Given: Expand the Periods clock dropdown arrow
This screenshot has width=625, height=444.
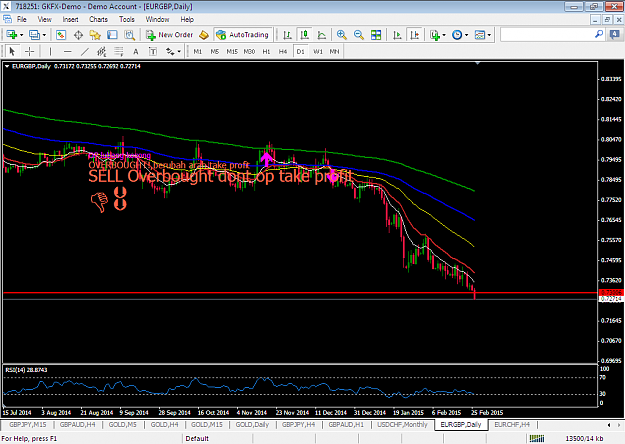Looking at the screenshot, I should pos(466,35).
